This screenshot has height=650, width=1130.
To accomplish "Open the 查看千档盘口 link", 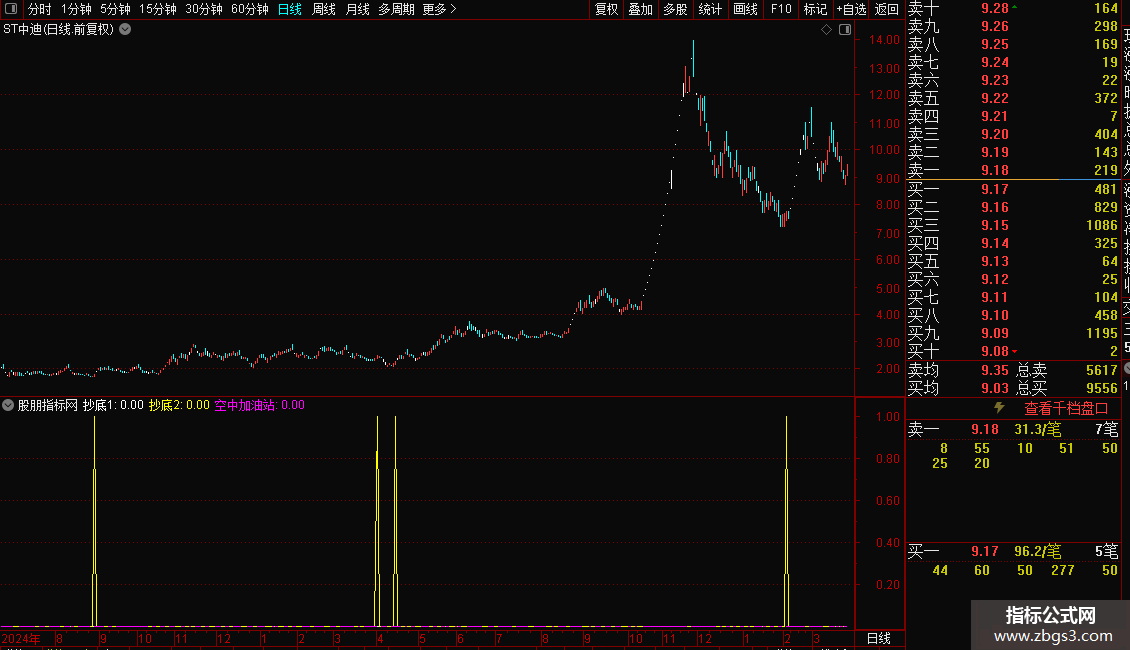I will (x=1066, y=409).
